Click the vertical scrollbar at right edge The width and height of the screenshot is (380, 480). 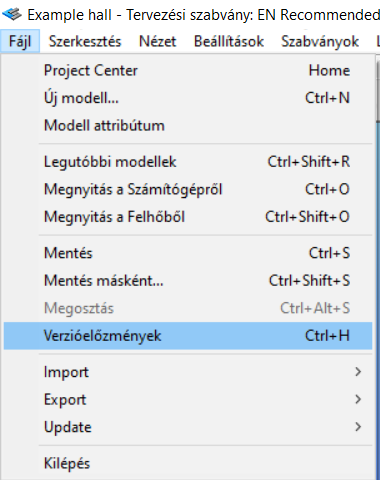[378, 267]
